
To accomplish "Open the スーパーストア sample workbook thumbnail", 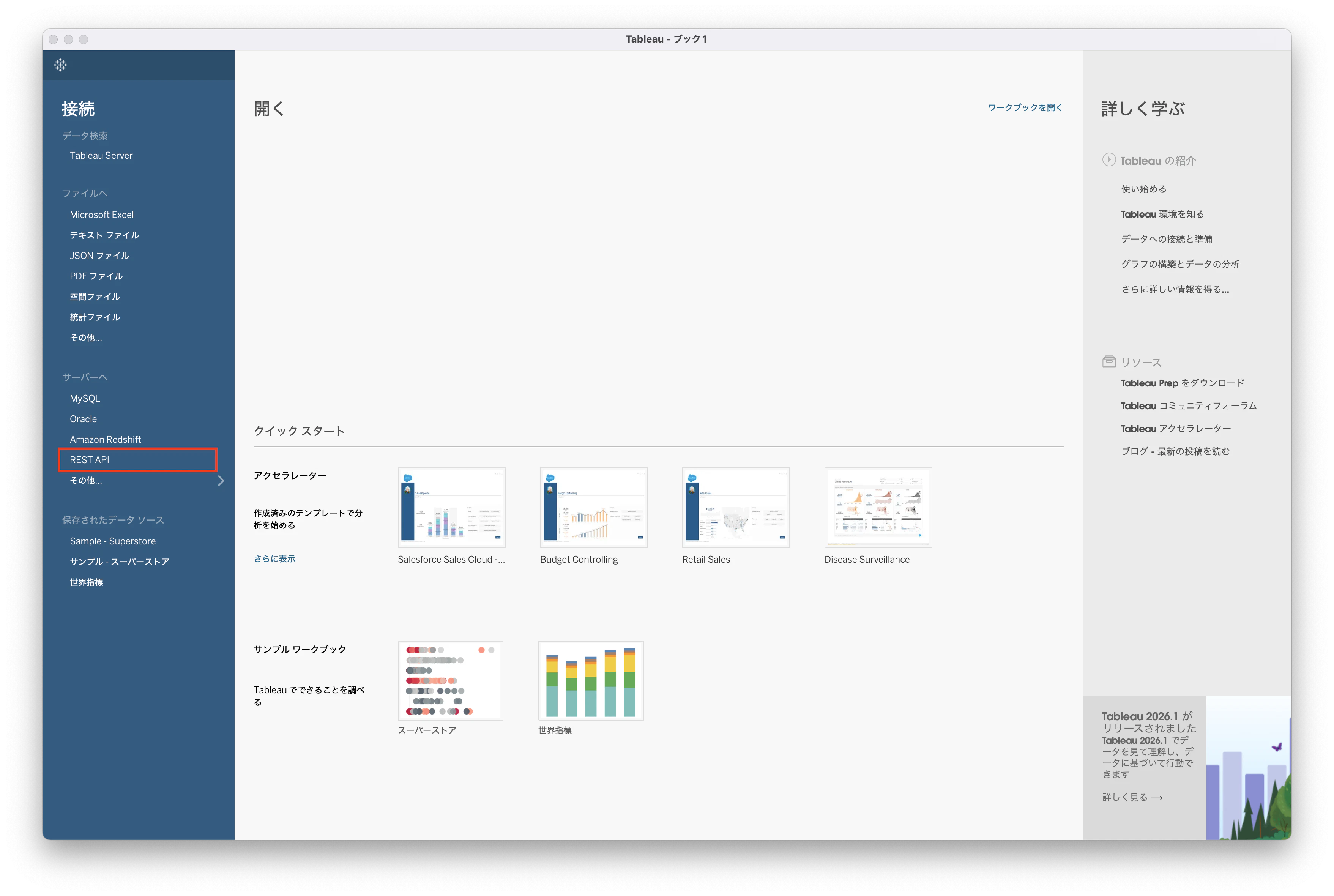I will (450, 681).
